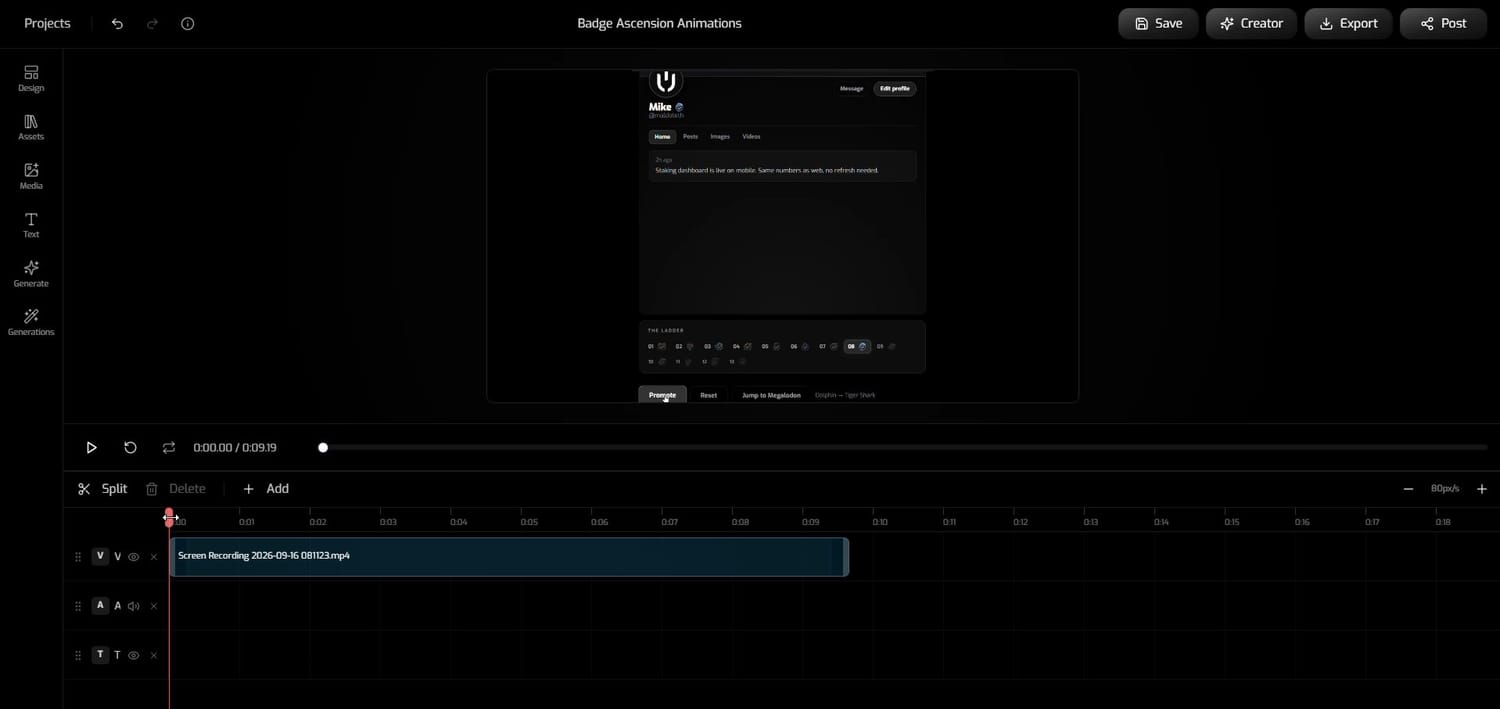Select the A audio track badge
1500x709 pixels.
(100, 605)
